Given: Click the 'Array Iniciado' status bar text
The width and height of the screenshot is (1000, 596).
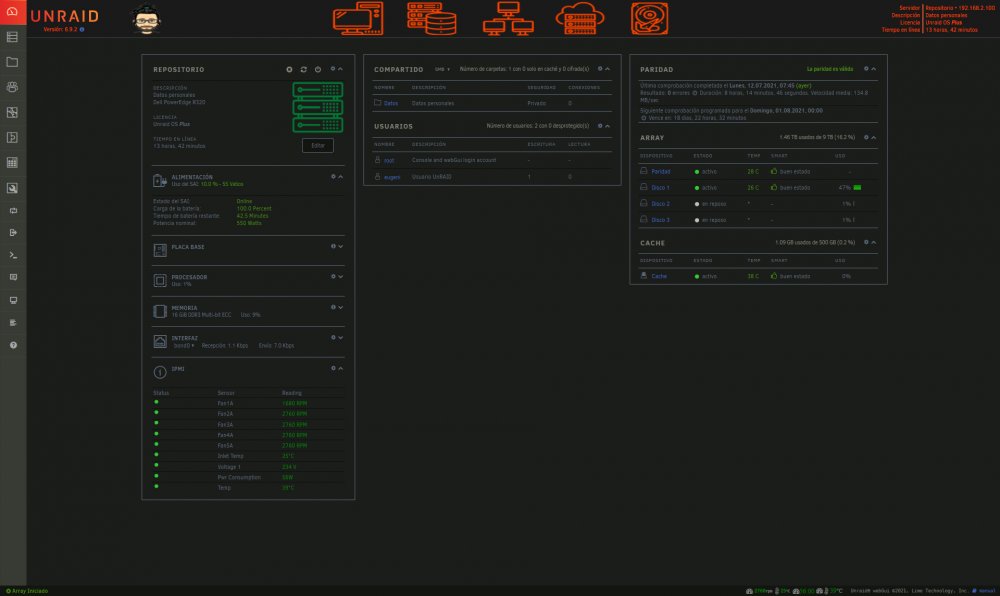Looking at the screenshot, I should point(30,591).
